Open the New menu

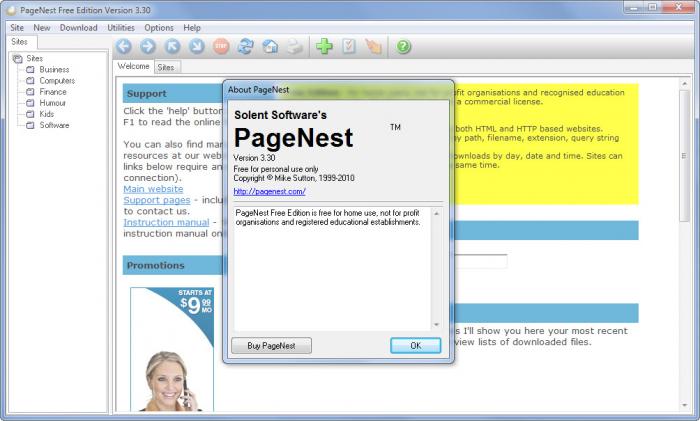(42, 28)
